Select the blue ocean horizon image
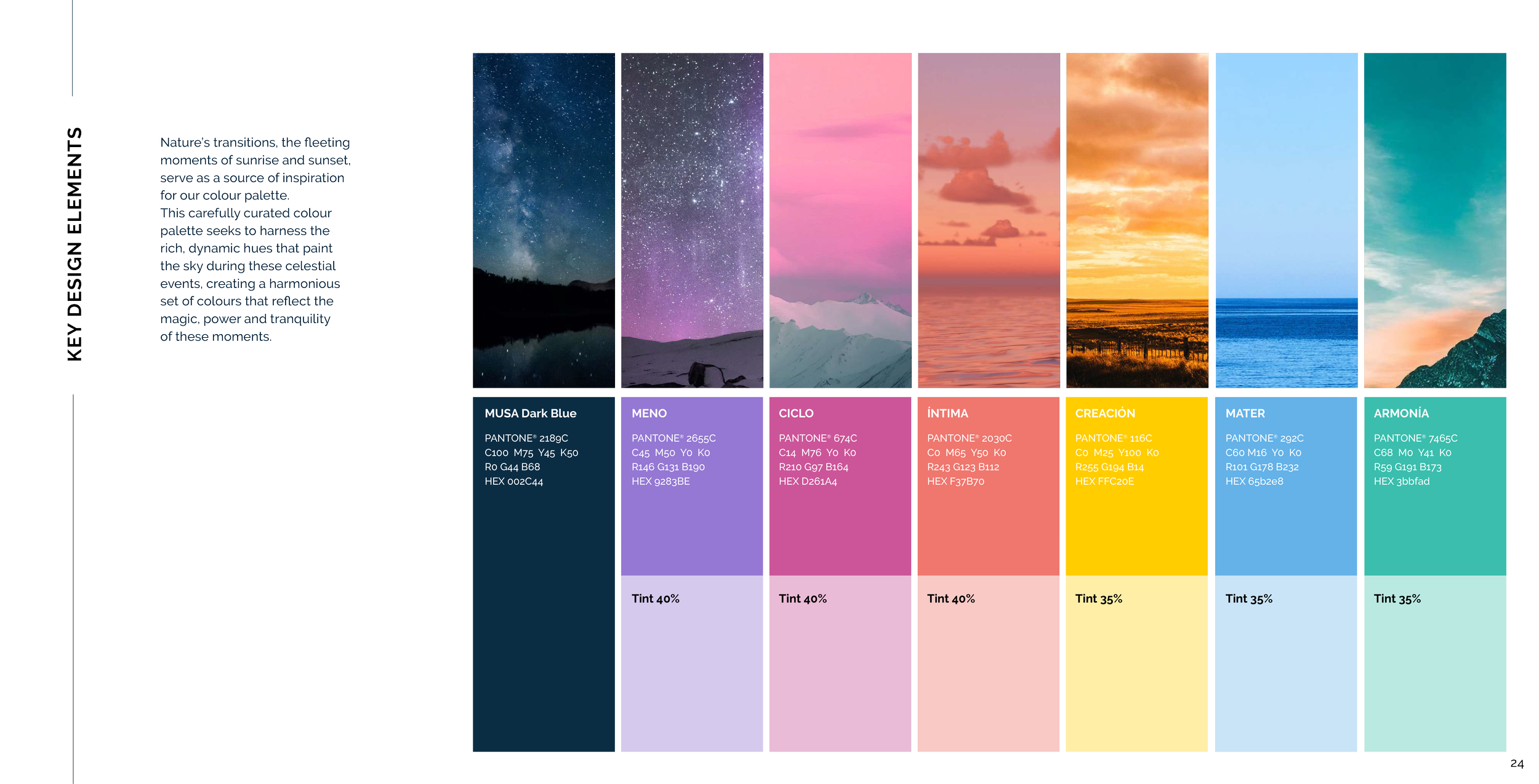The height and width of the screenshot is (784, 1539). 1287,220
